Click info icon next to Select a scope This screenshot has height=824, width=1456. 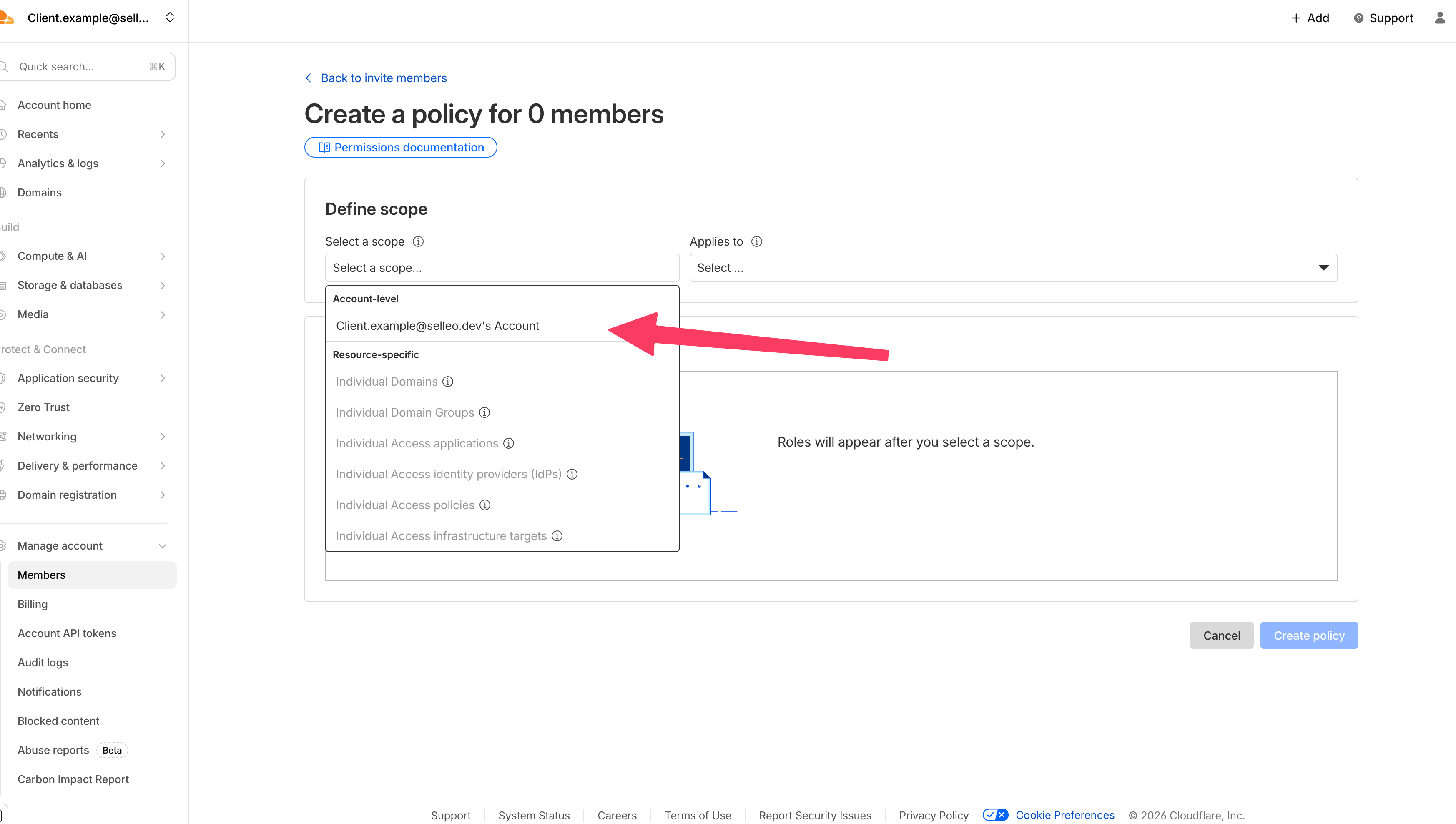pyautogui.click(x=418, y=242)
